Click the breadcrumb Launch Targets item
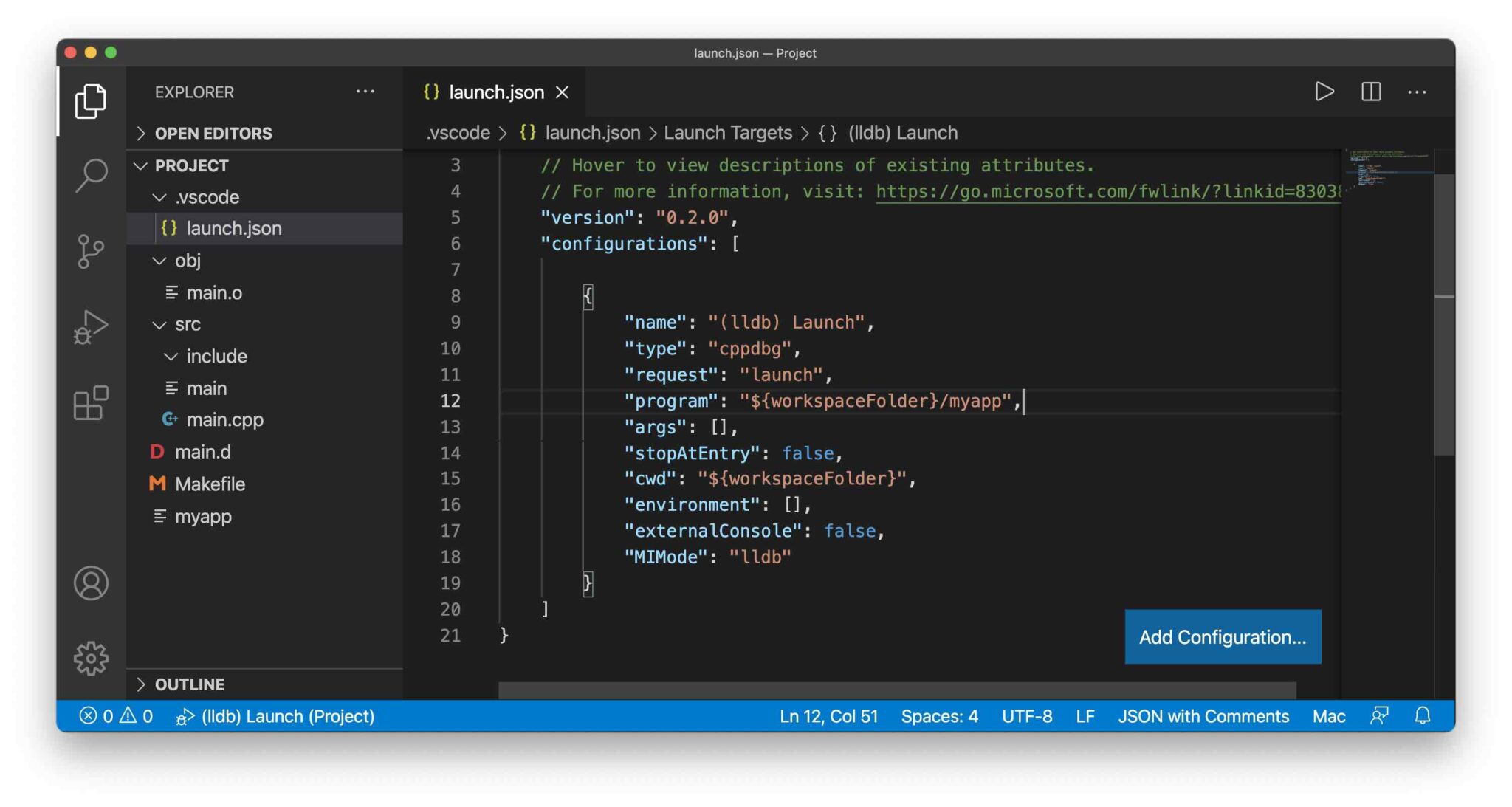The width and height of the screenshot is (1512, 807). [728, 131]
